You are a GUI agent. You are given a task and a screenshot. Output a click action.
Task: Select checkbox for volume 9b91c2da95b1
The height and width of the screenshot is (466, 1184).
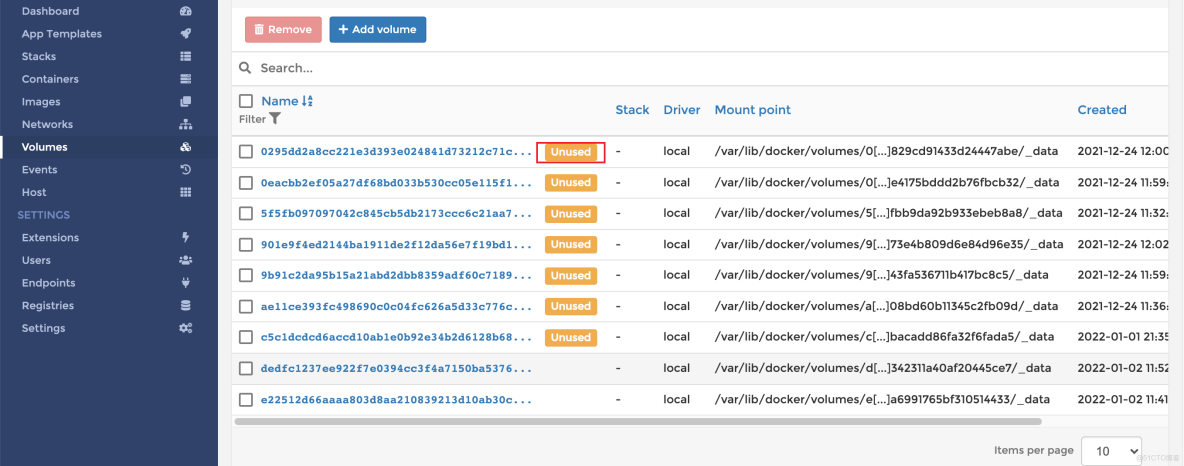(x=246, y=276)
